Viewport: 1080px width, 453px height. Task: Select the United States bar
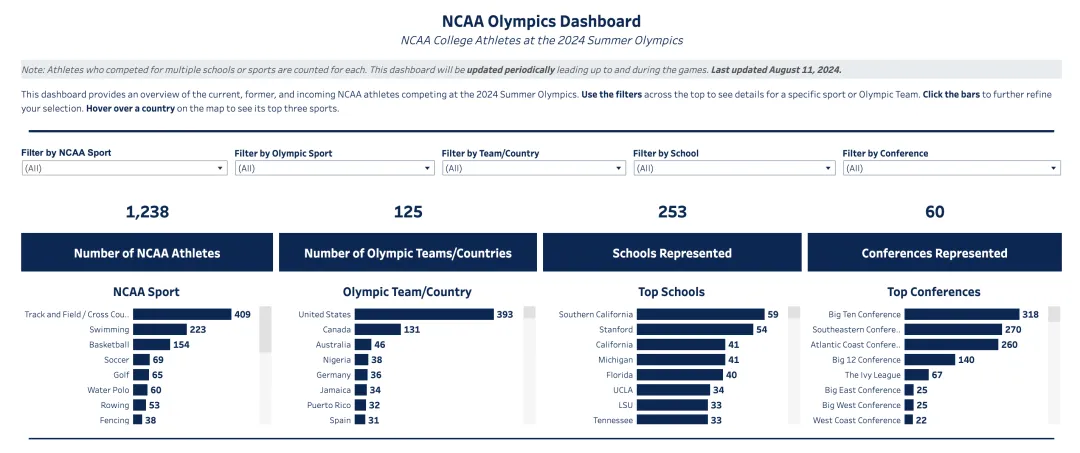[424, 314]
